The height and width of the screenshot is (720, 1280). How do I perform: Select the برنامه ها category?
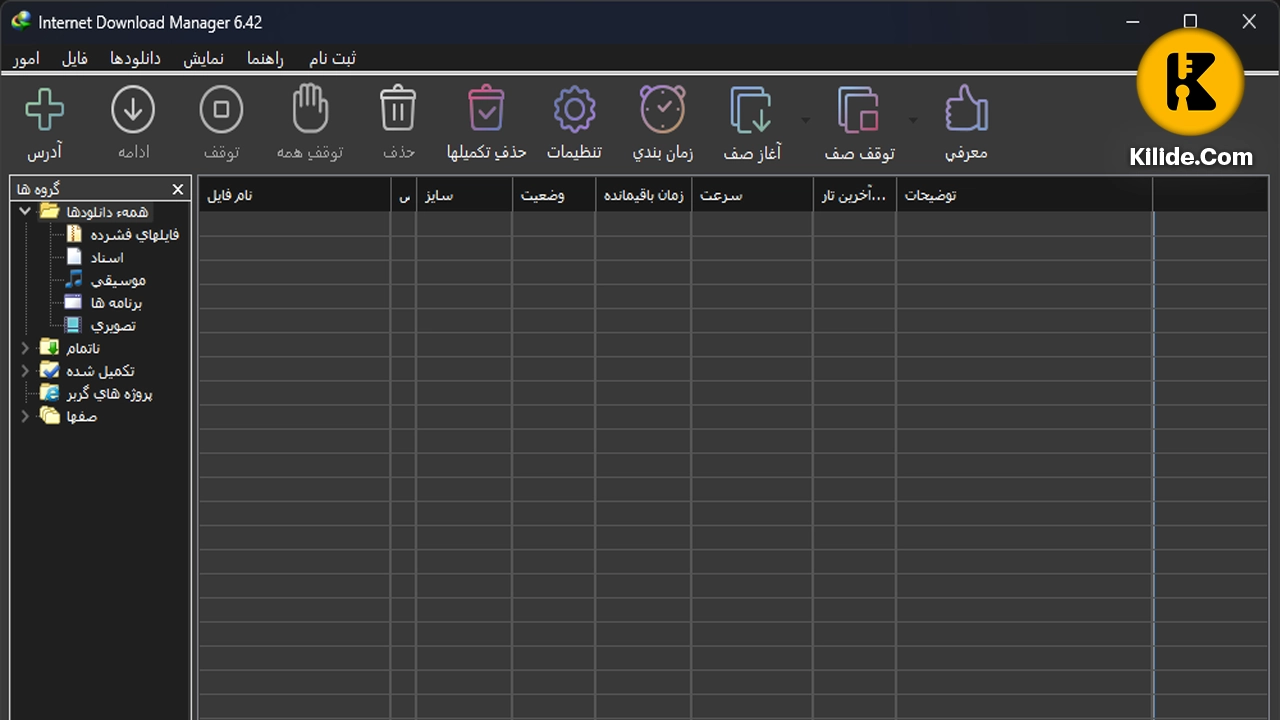coord(116,303)
